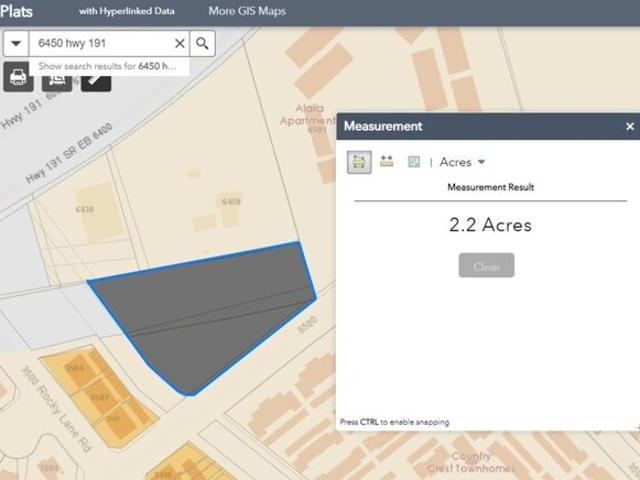Open the More GIS Maps link
Image resolution: width=640 pixels, height=480 pixels.
(x=247, y=12)
